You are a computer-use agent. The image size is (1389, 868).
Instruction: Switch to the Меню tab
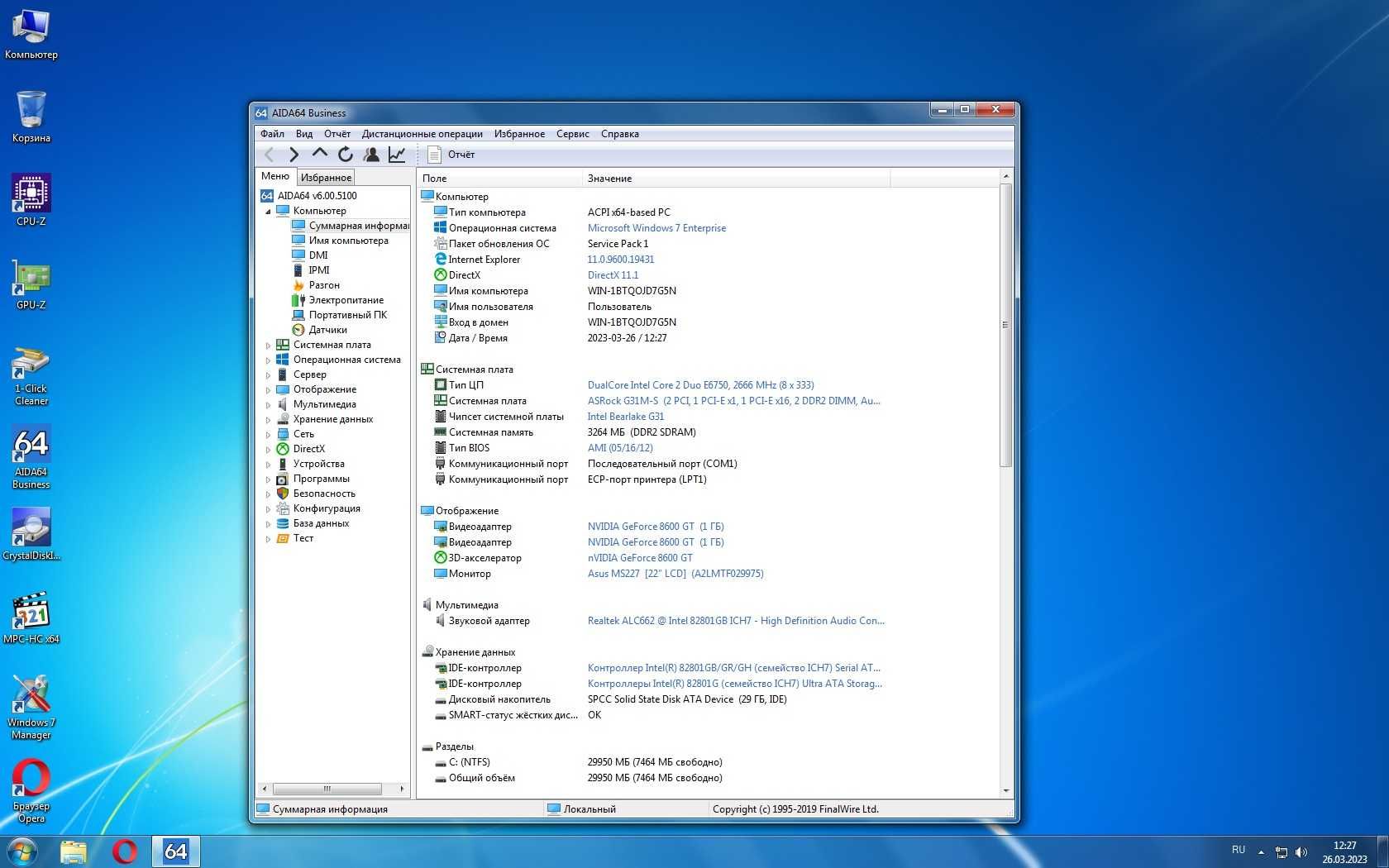[x=275, y=176]
